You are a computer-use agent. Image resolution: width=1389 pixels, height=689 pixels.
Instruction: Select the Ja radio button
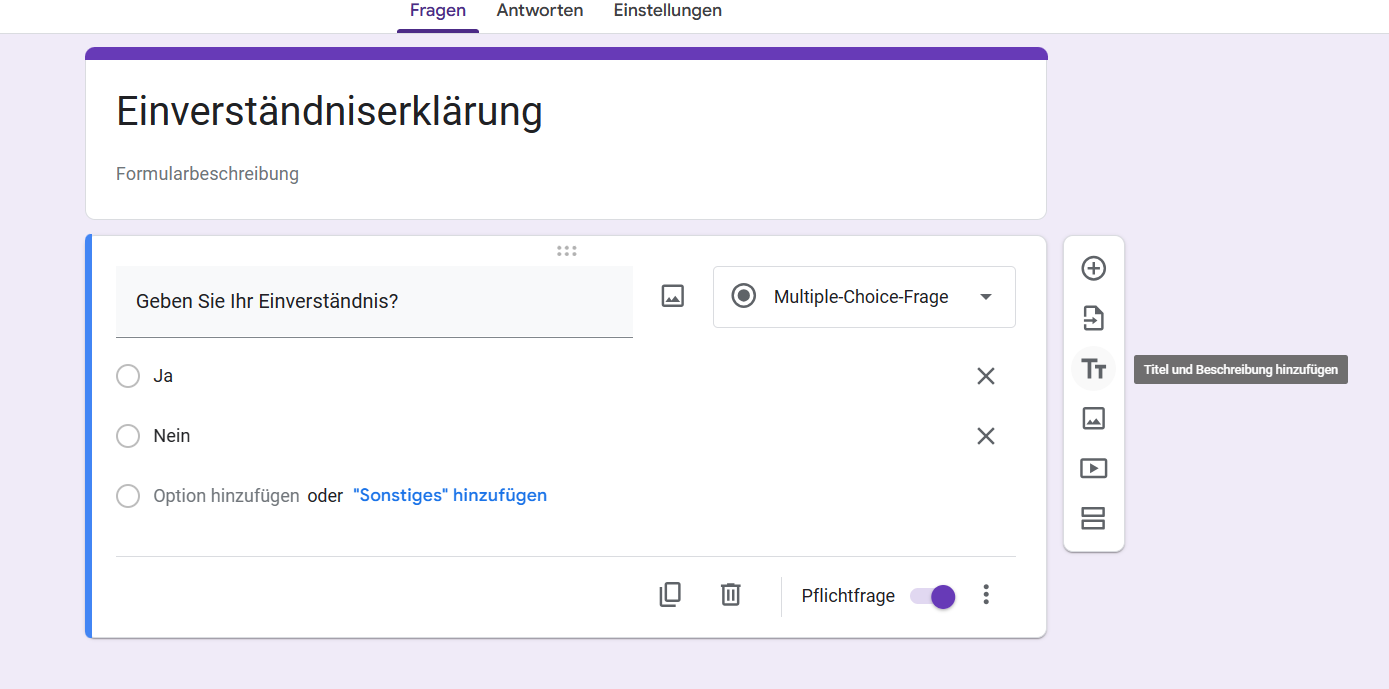point(128,376)
